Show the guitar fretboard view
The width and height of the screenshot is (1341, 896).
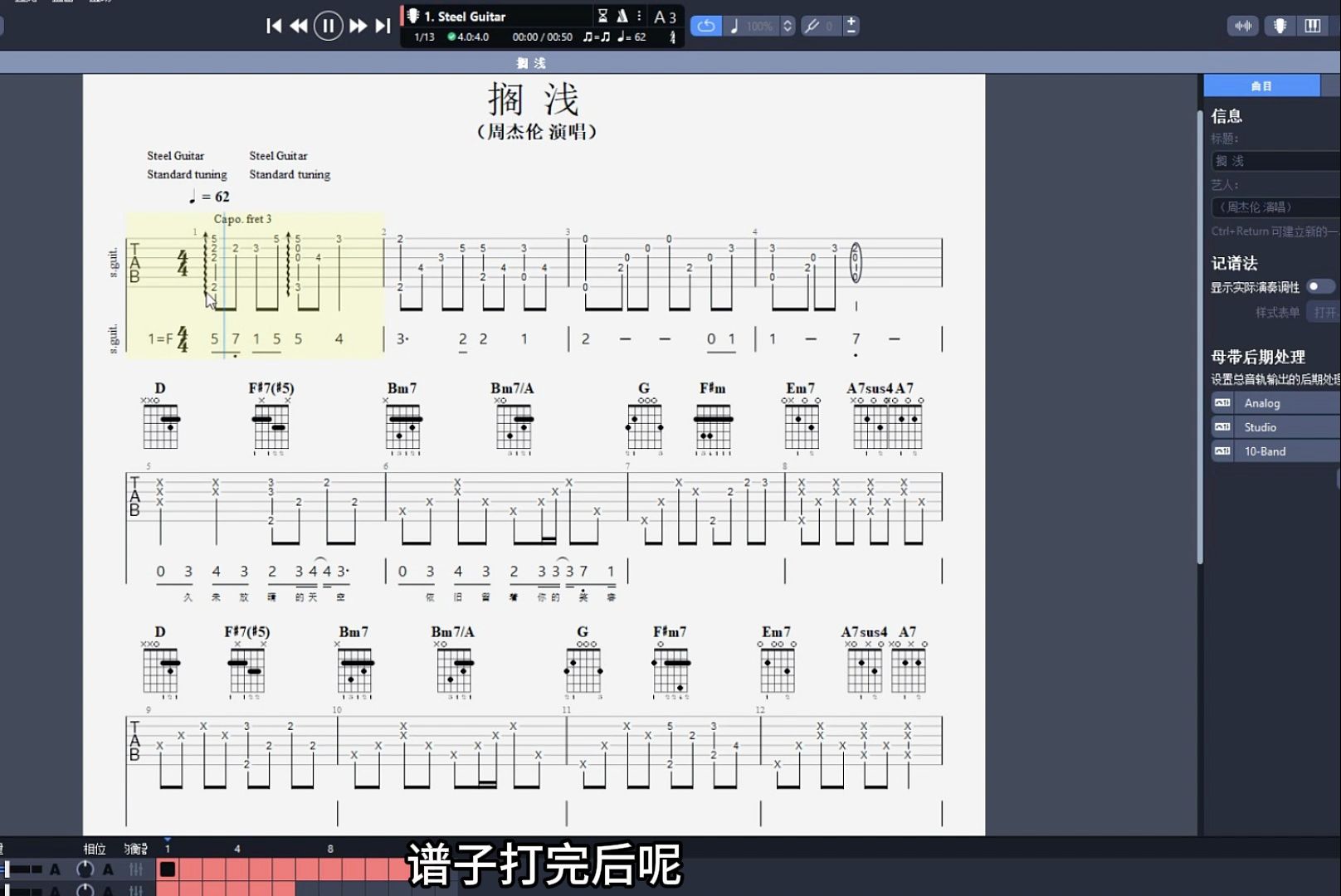(x=1280, y=26)
